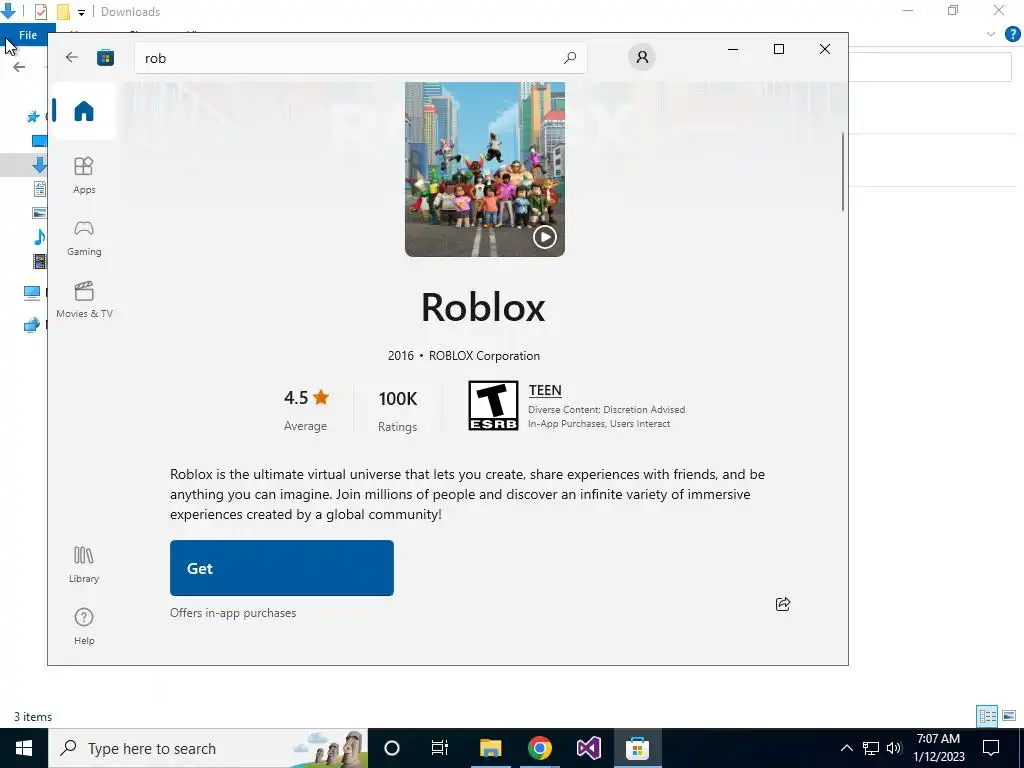Share the Roblox app page
Viewport: 1024px width, 768px height.
click(782, 604)
